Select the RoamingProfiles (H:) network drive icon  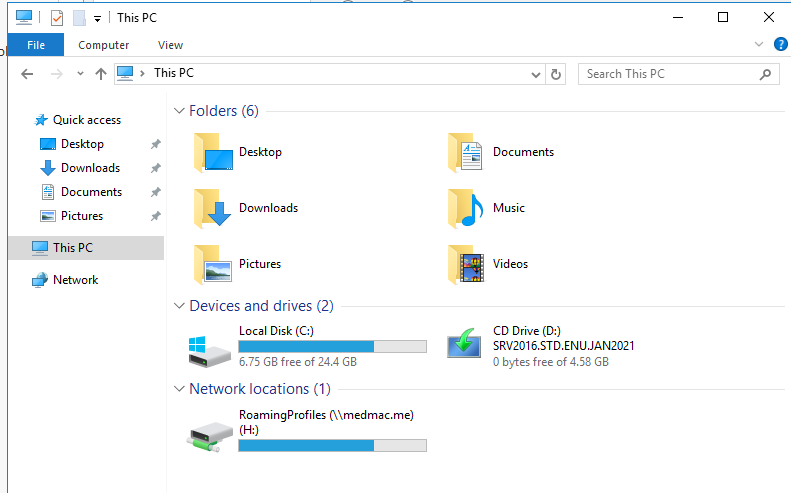(211, 437)
